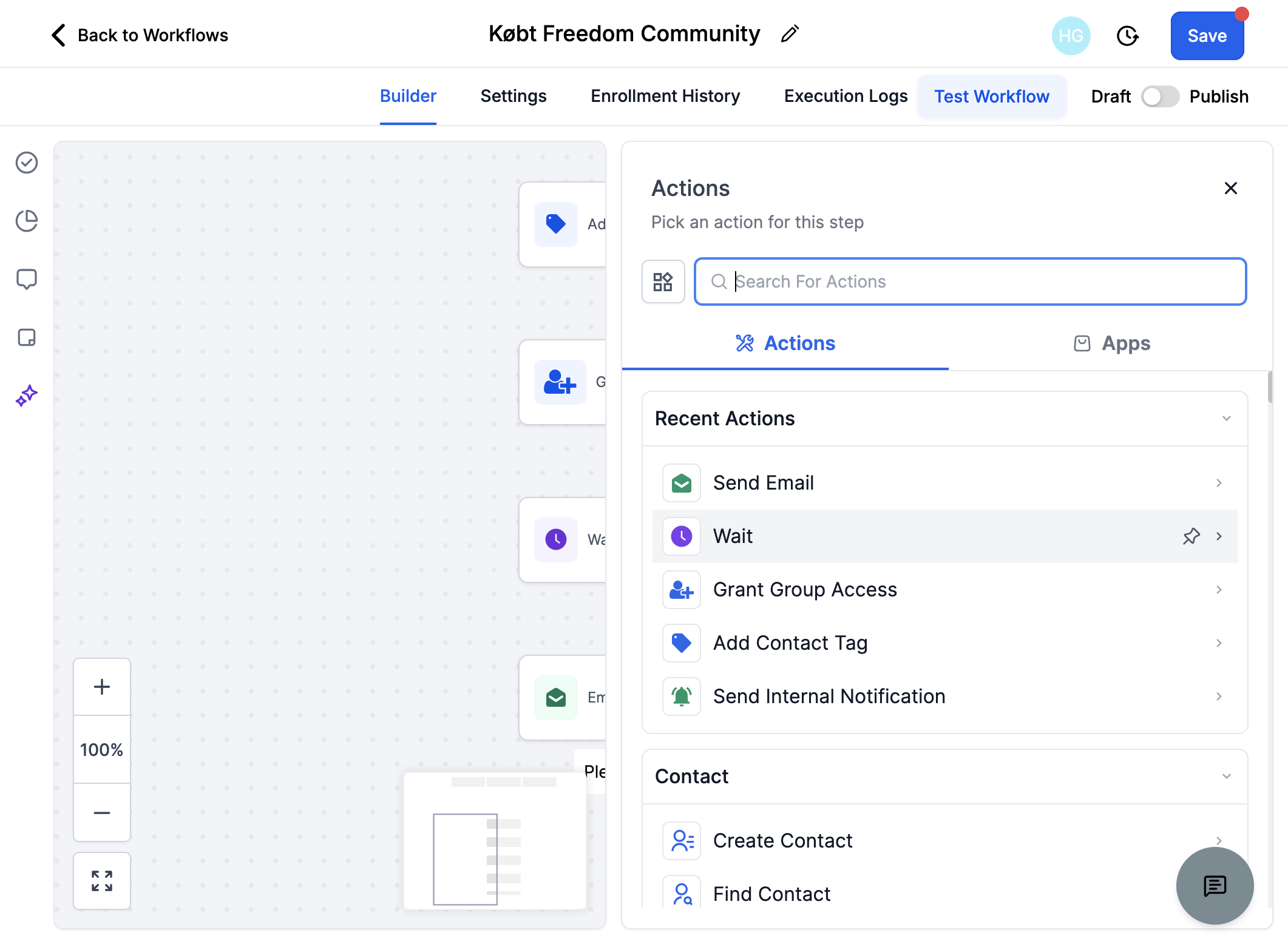Select the Actions tab in the panel
Screen dimensions: 1288x944
click(785, 343)
